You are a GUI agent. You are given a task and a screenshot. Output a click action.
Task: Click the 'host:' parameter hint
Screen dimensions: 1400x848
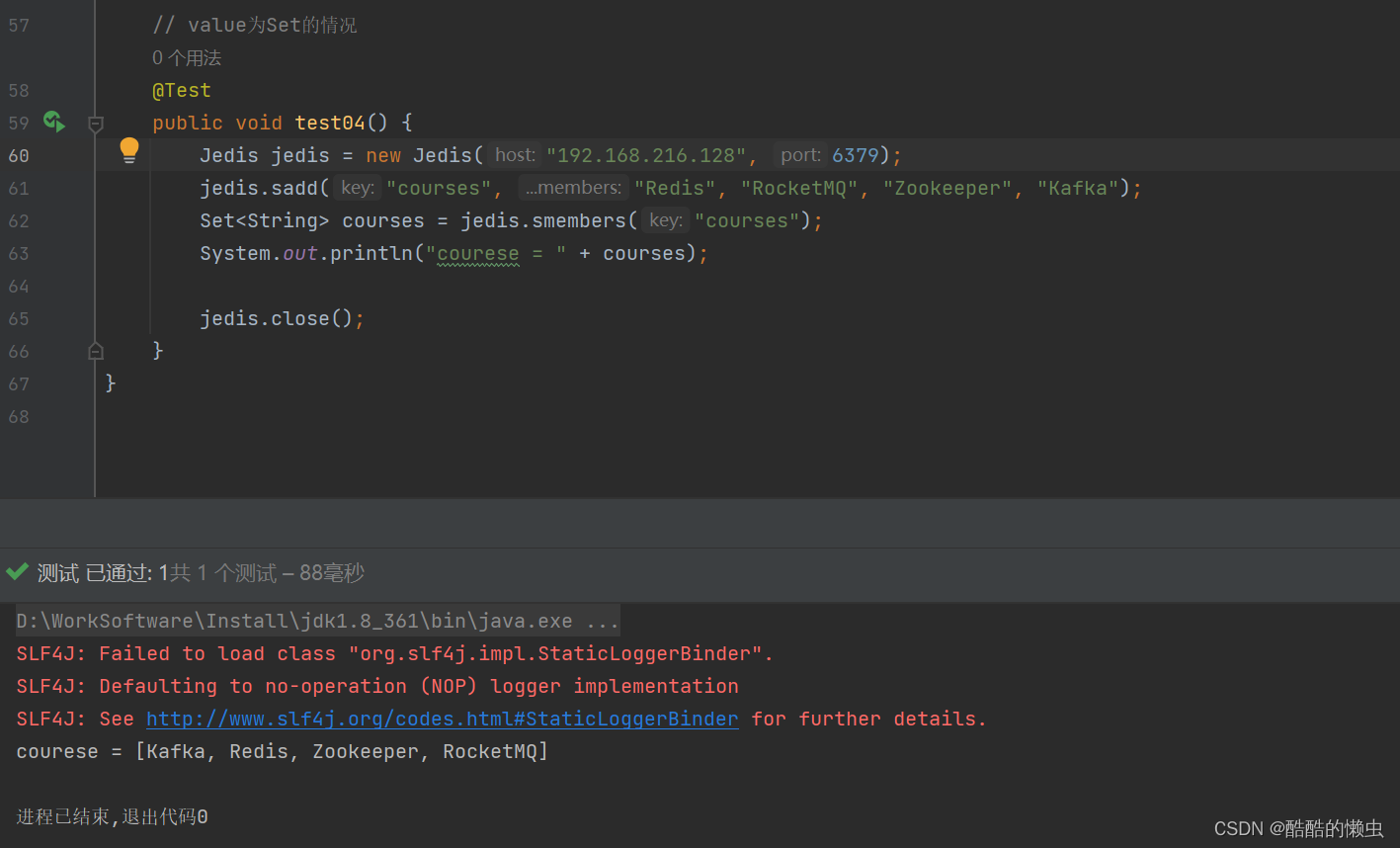515,155
